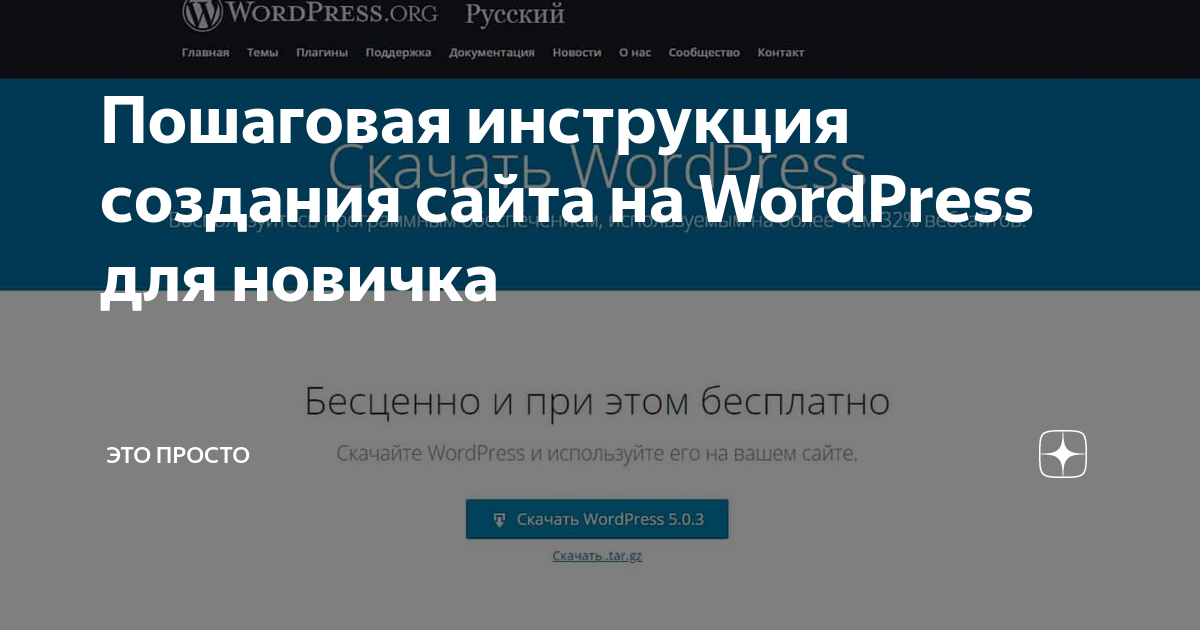Open the Главная menu item

205,53
